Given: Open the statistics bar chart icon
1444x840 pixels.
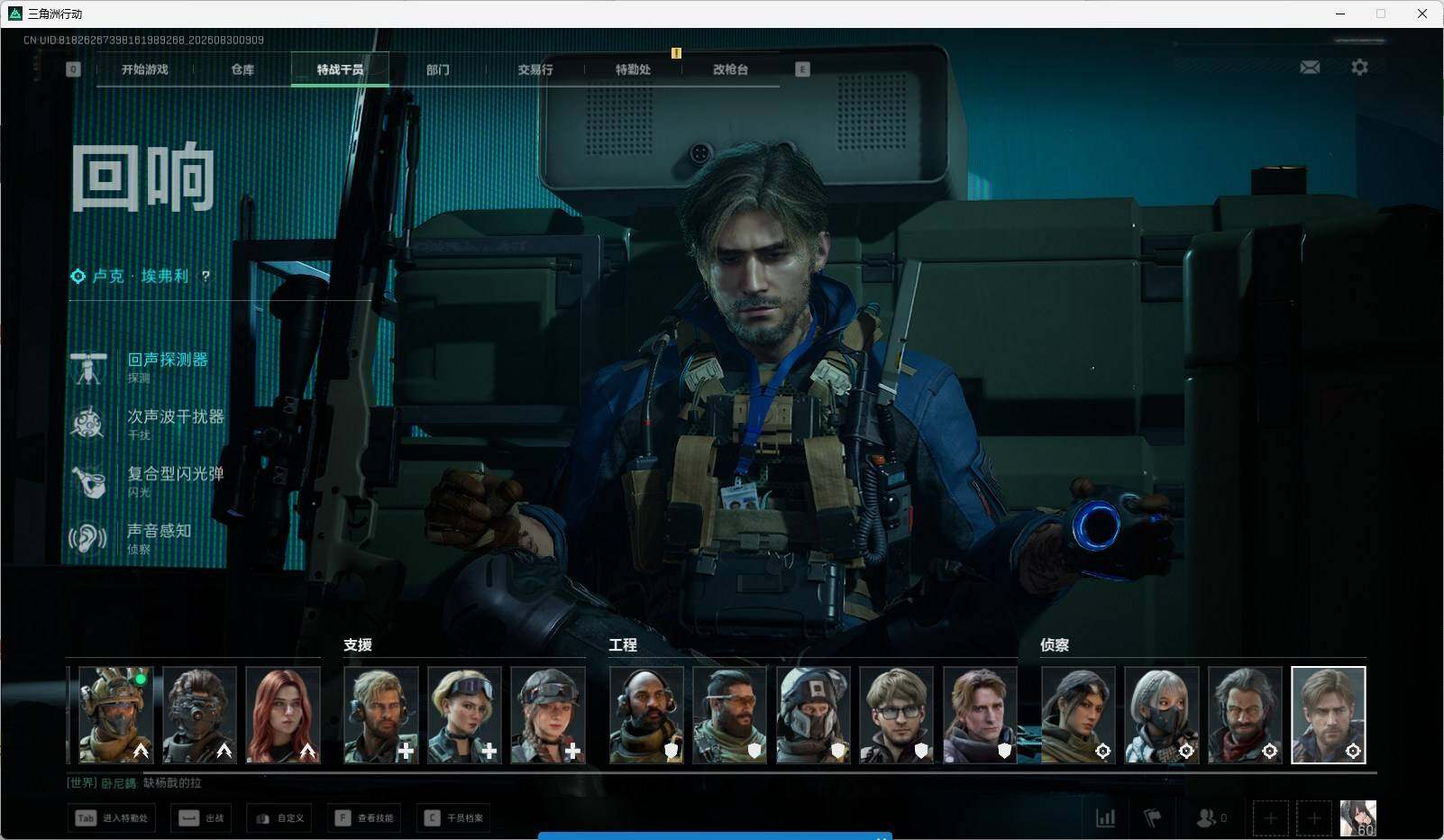Looking at the screenshot, I should 1105,818.
